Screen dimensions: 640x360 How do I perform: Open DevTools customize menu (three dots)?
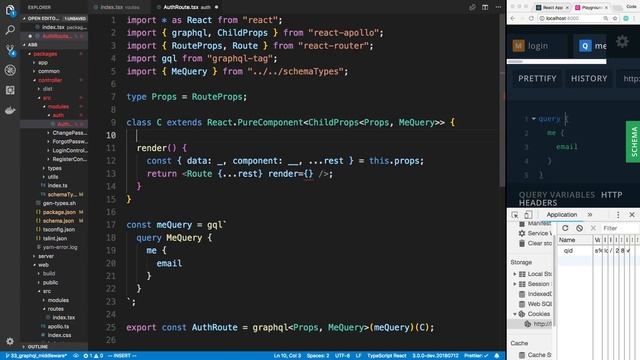pyautogui.click(x=618, y=215)
